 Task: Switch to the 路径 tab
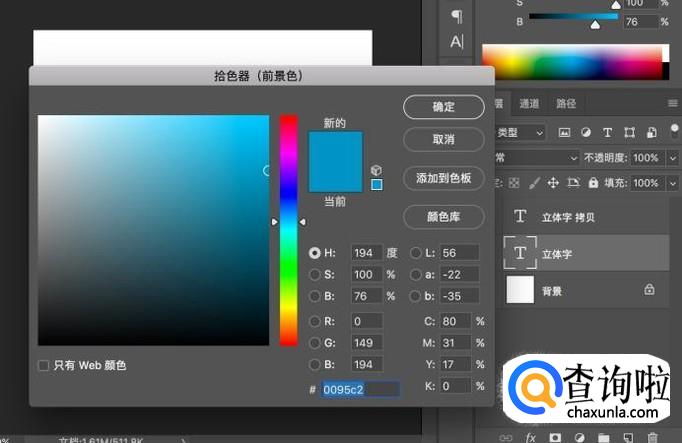pos(566,103)
